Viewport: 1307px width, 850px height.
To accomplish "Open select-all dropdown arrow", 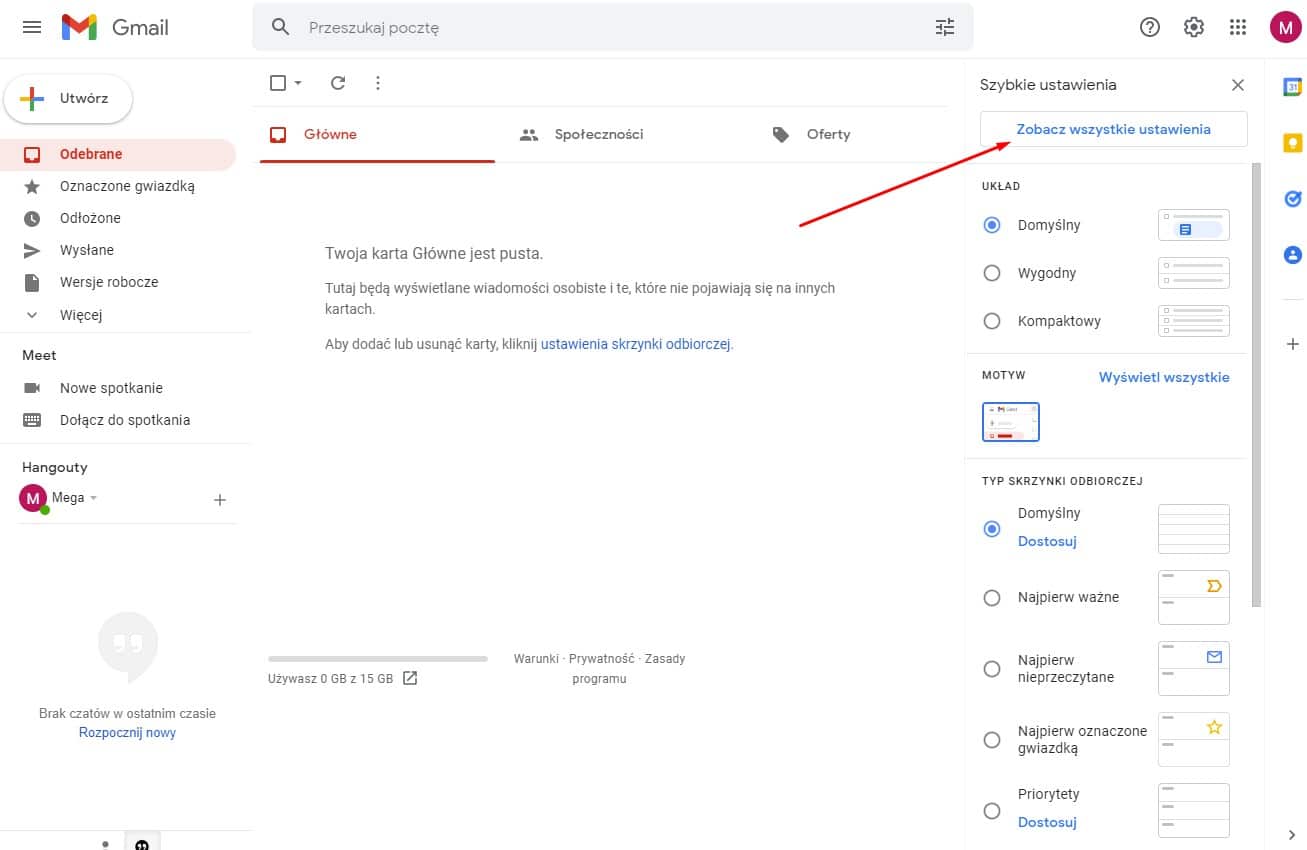I will 298,83.
